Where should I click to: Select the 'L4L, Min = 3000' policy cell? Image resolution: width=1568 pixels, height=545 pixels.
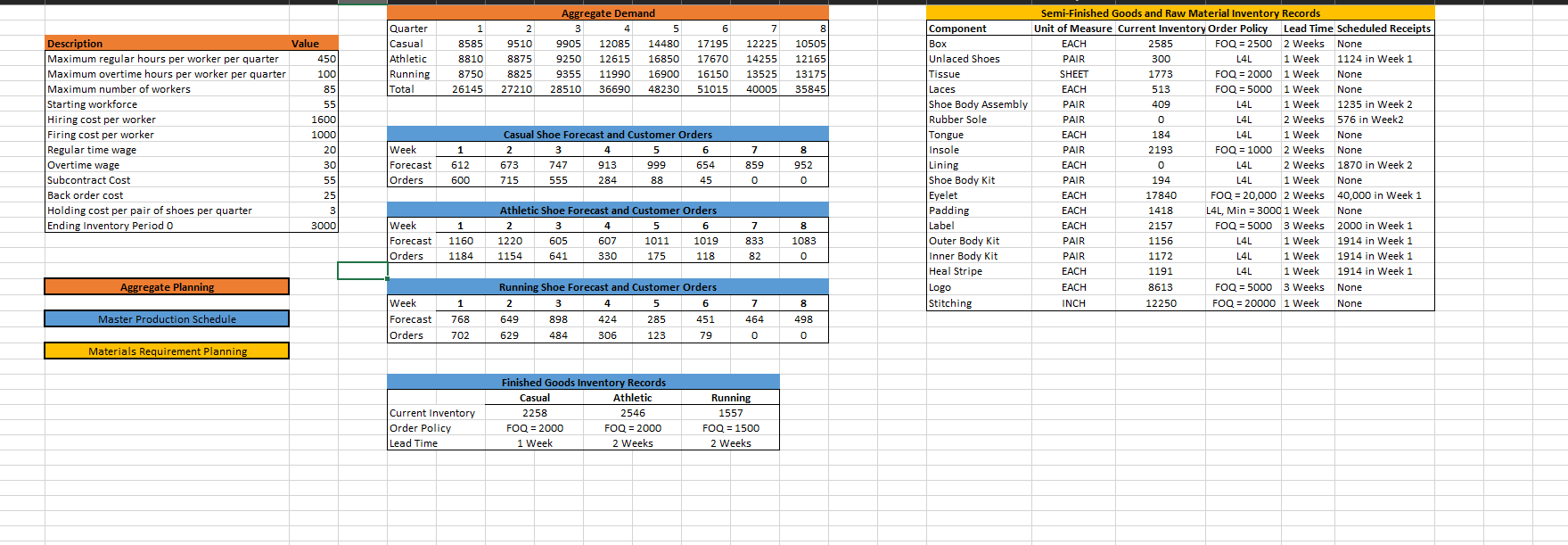click(x=1244, y=211)
